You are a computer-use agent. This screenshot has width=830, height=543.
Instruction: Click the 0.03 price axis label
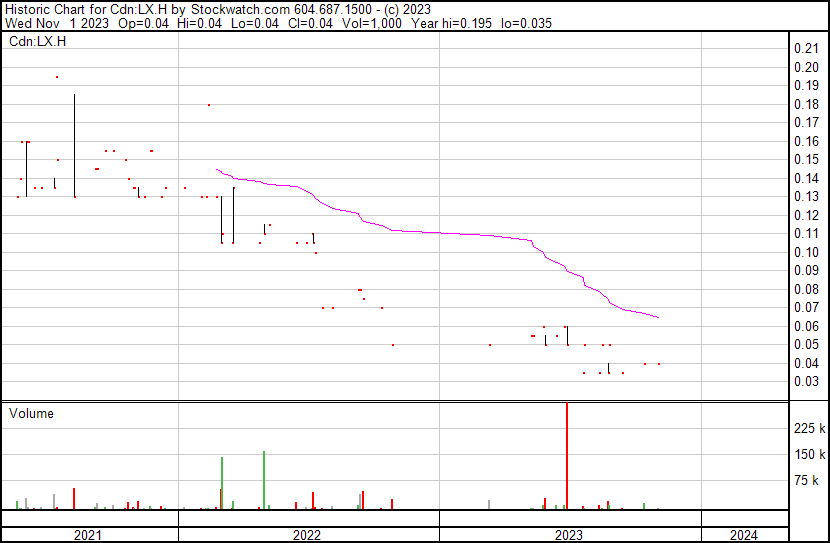click(x=807, y=381)
